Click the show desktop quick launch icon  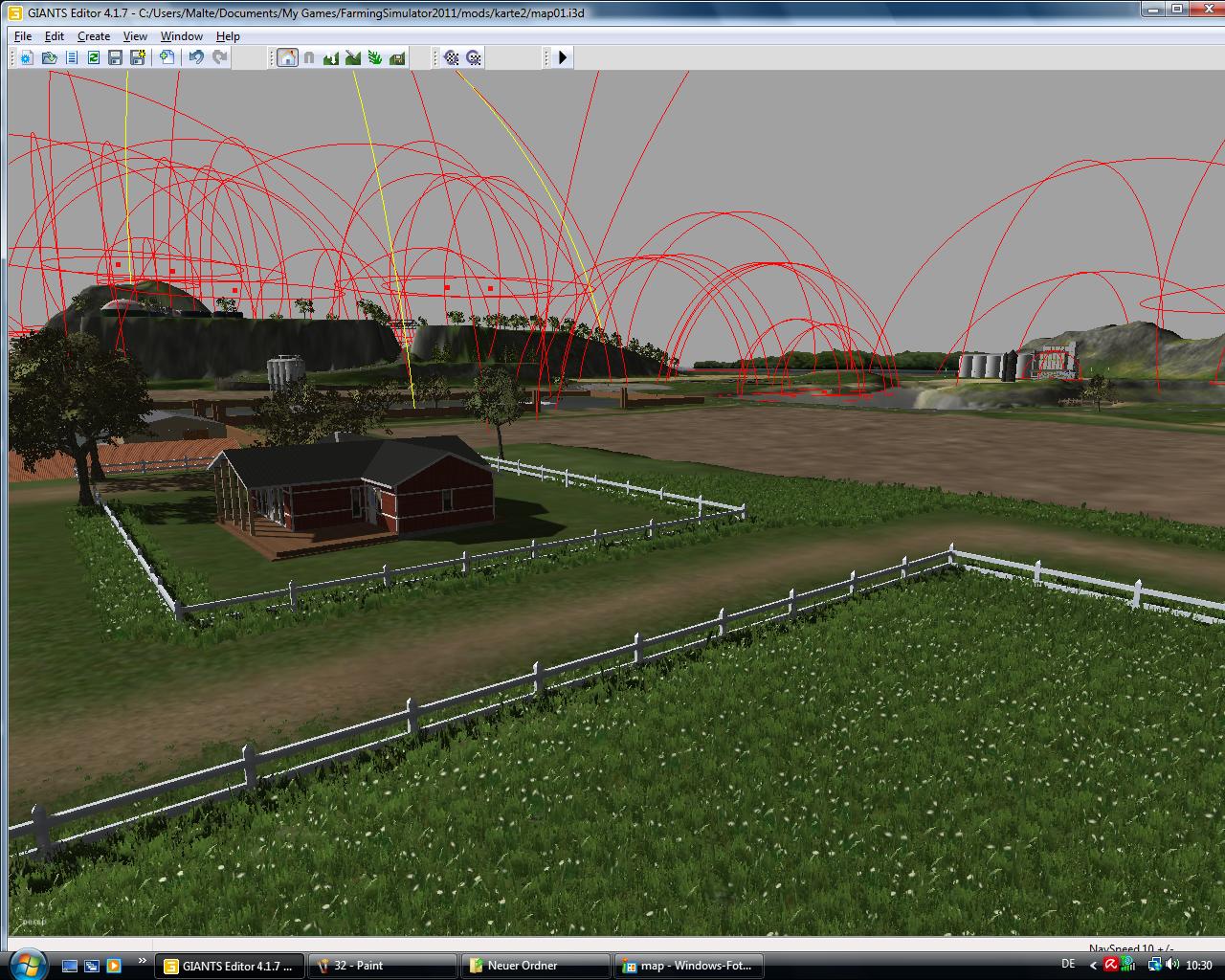click(70, 966)
